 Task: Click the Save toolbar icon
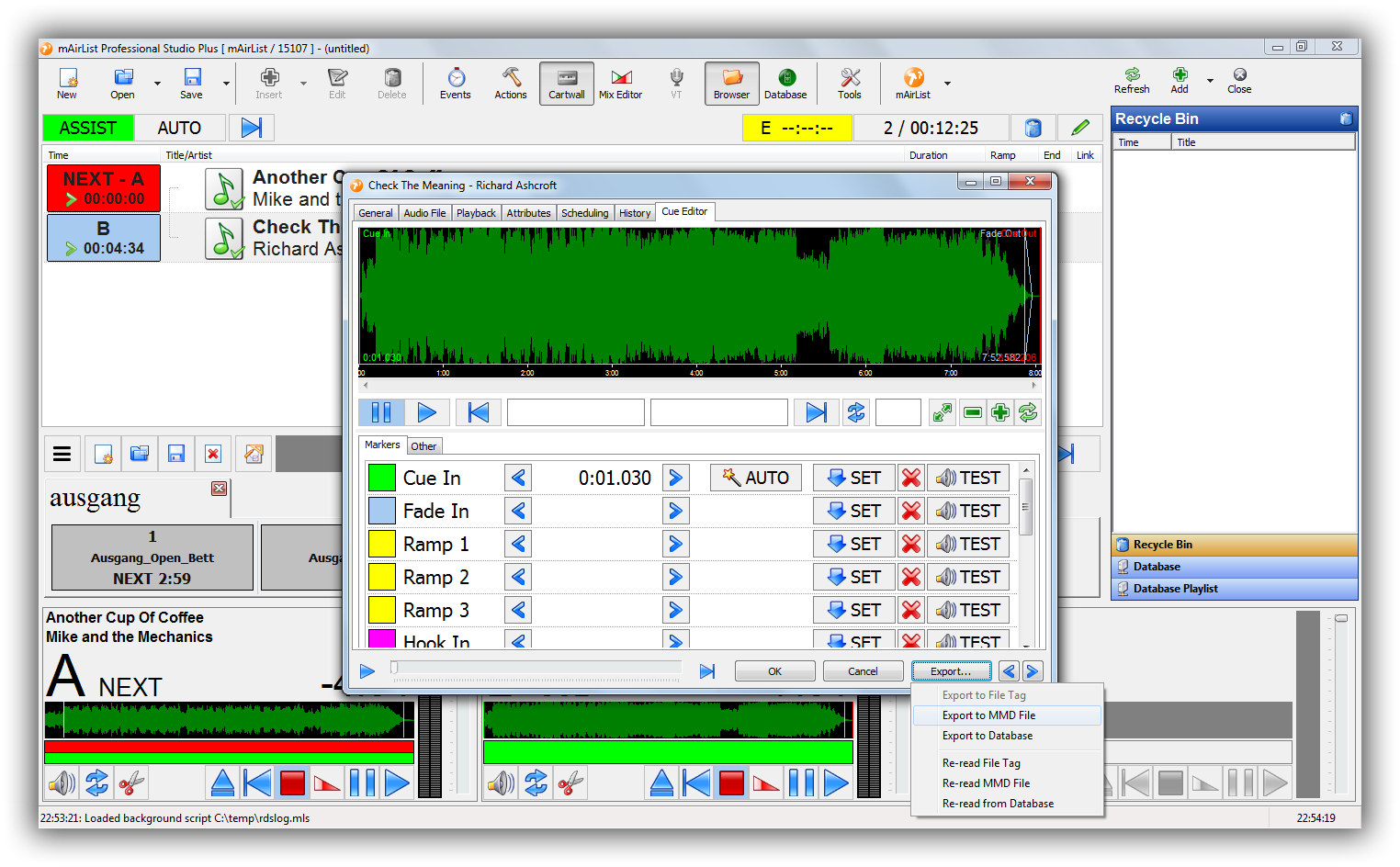pyautogui.click(x=191, y=84)
